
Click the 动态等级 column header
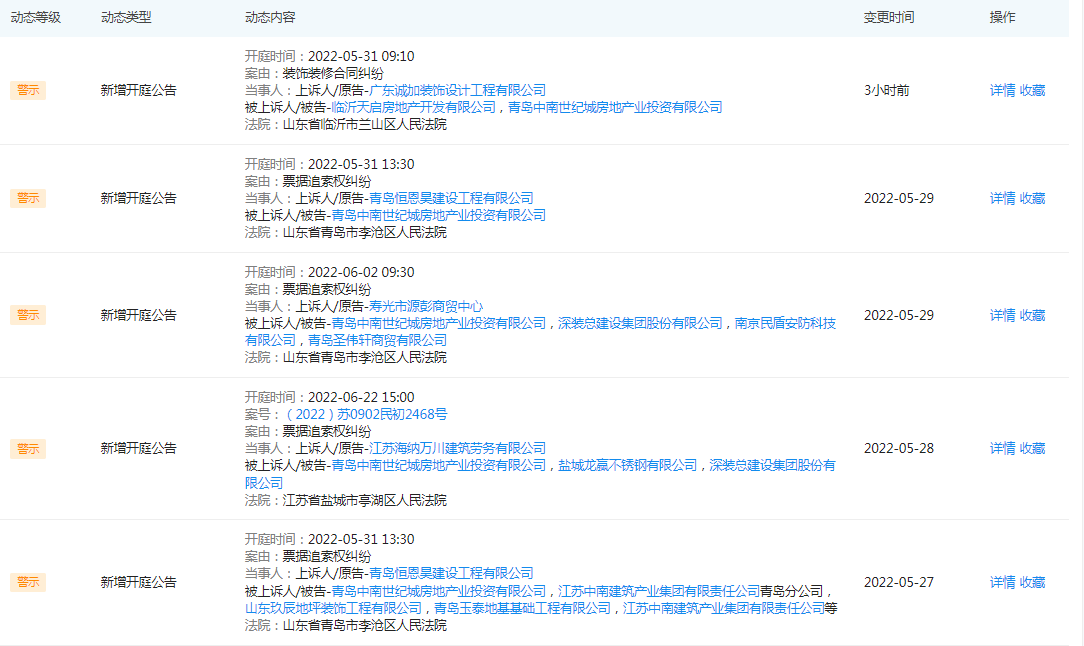(x=36, y=17)
